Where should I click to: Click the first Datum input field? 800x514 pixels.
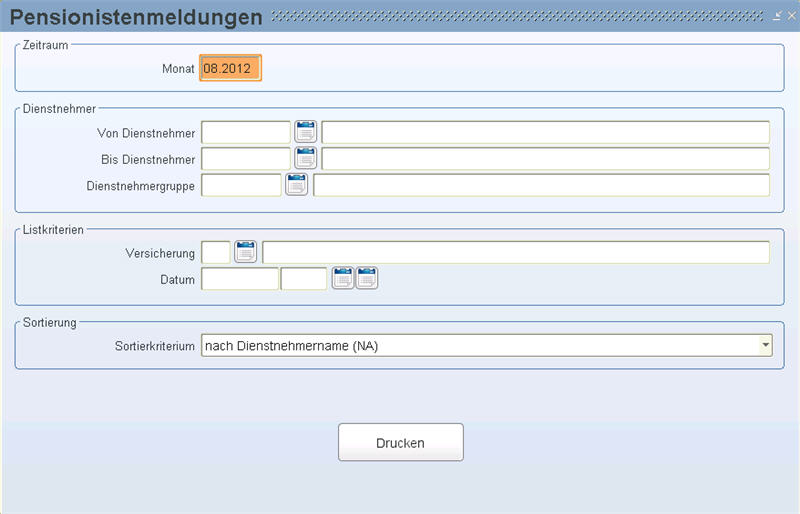coord(240,278)
